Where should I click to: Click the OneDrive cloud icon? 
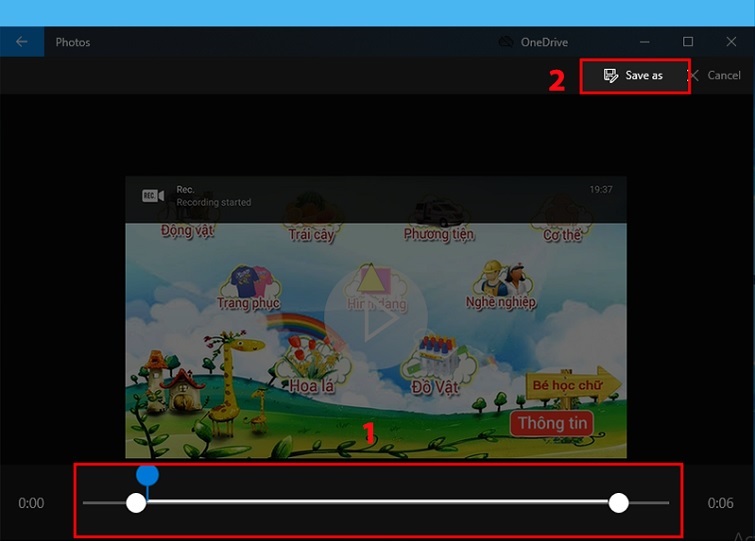506,42
